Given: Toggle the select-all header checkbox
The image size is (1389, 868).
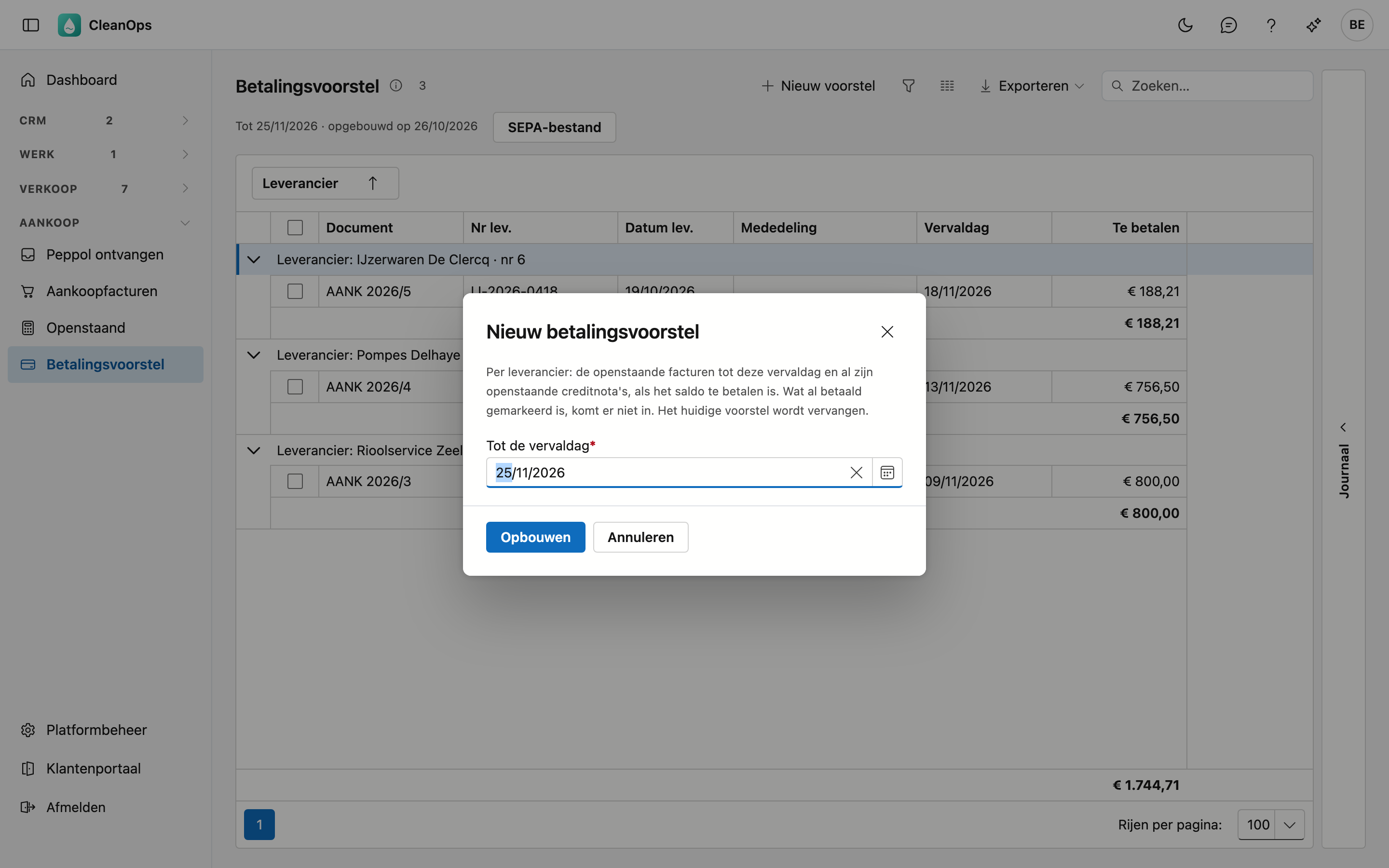Looking at the screenshot, I should coord(295,228).
